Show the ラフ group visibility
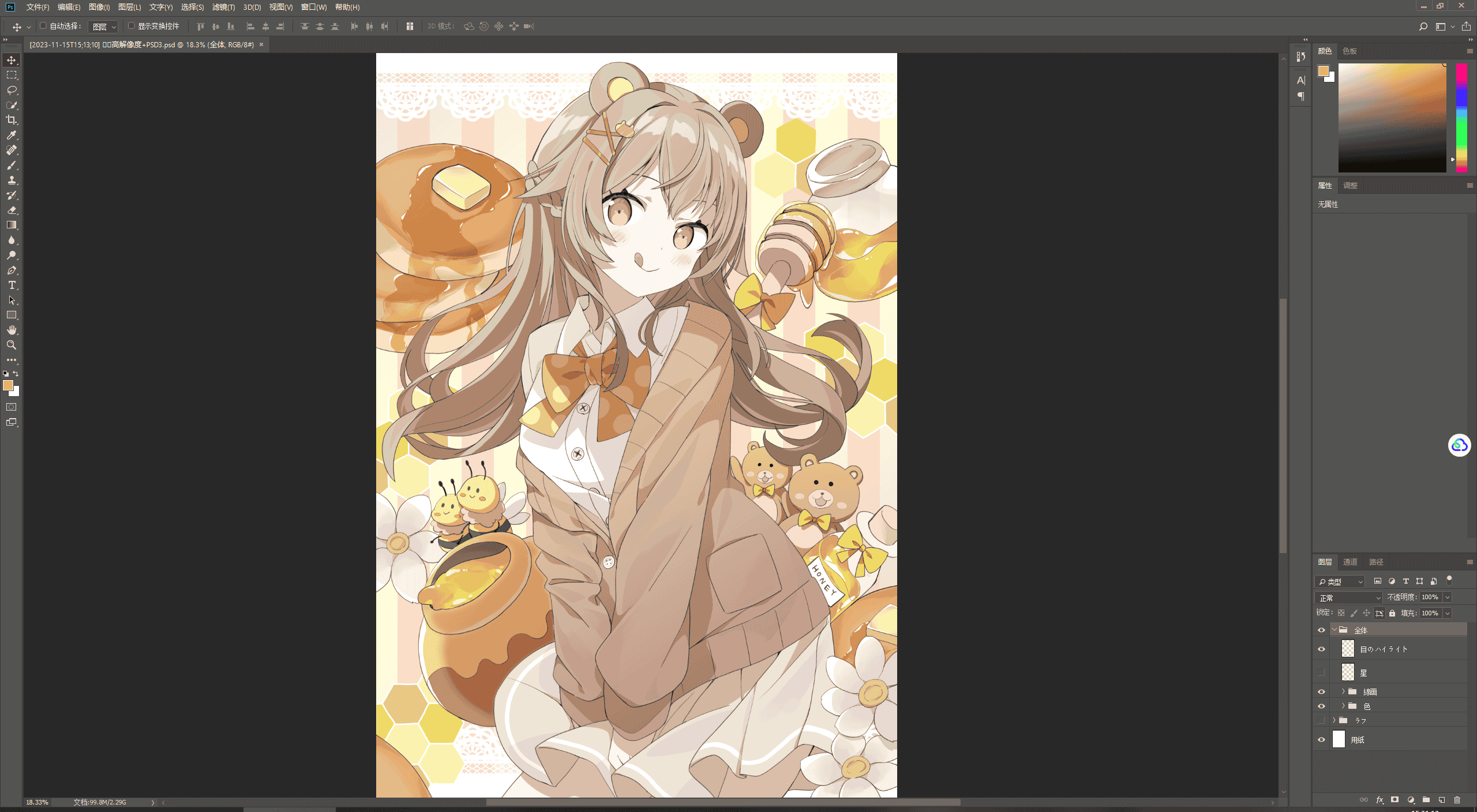 tap(1321, 720)
